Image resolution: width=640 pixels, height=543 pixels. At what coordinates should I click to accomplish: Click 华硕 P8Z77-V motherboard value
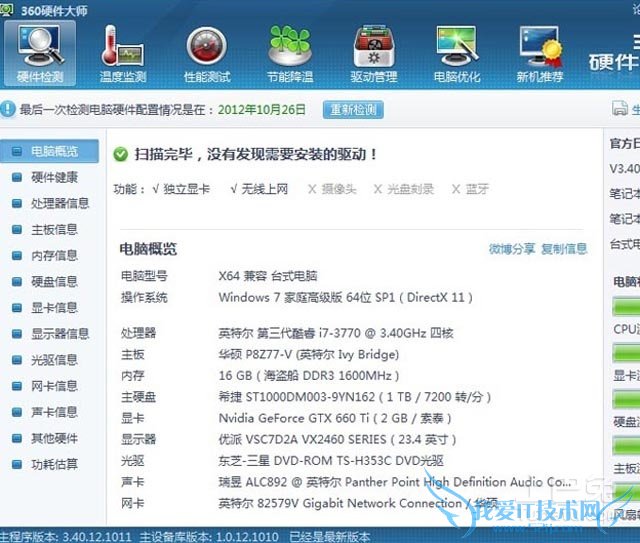pyautogui.click(x=309, y=354)
